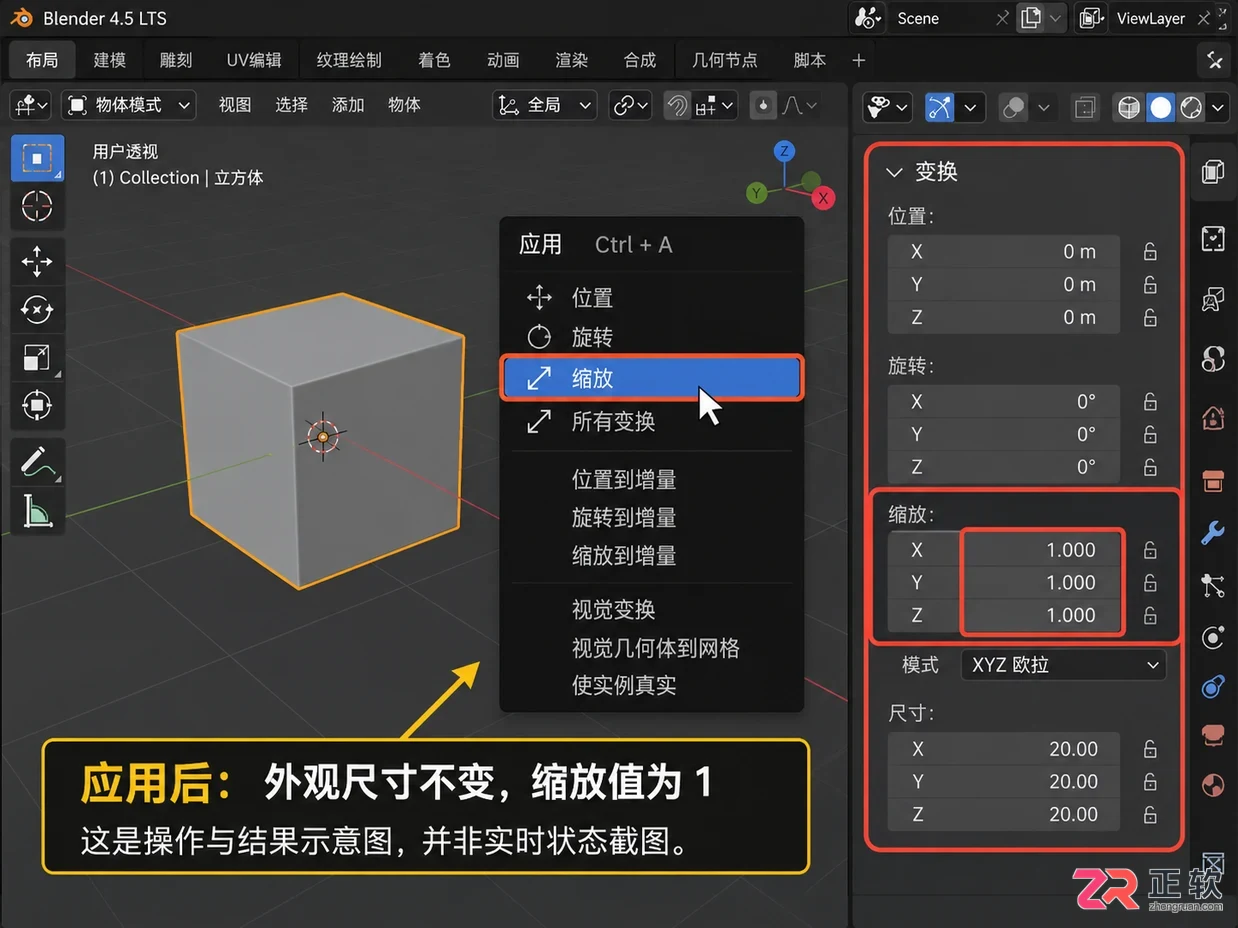Screen dimensions: 1238x928
Task: Select the Box Select tool
Action: pyautogui.click(x=37, y=159)
